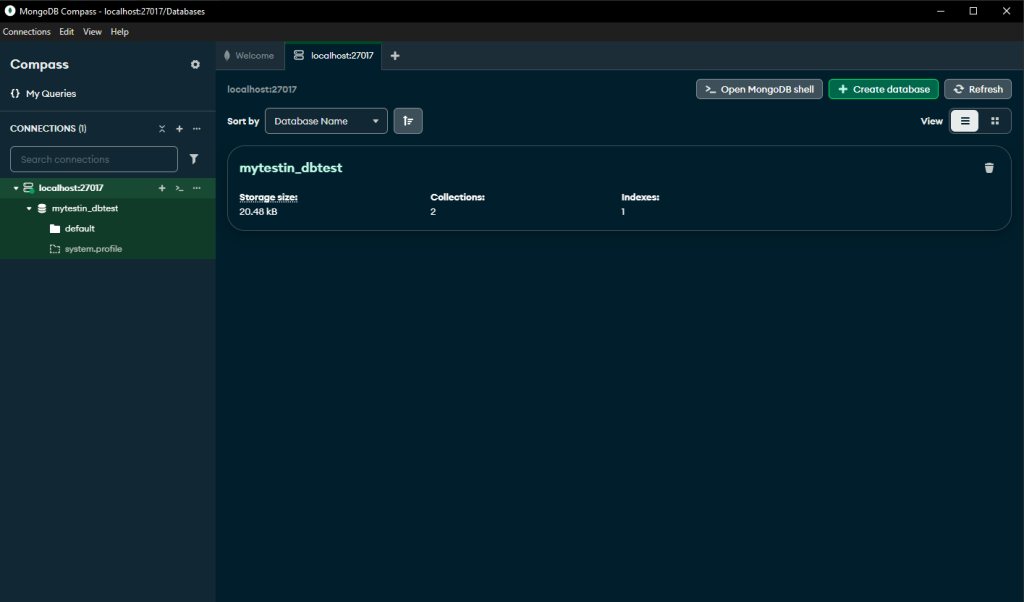The width and height of the screenshot is (1024, 602).
Task: Open Compass settings gear
Action: click(x=195, y=65)
